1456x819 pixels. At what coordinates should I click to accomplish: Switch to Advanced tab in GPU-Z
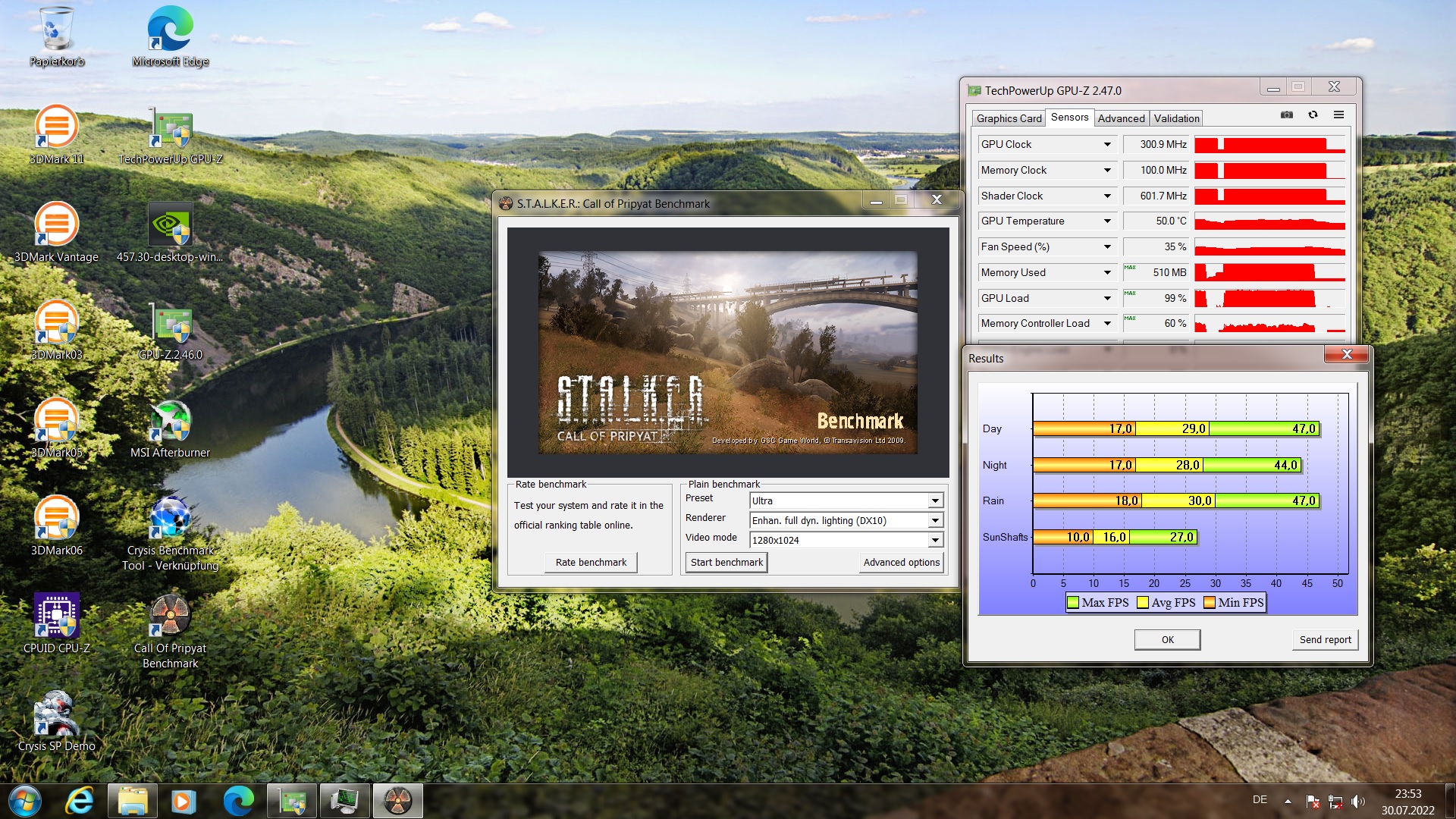pos(1121,118)
